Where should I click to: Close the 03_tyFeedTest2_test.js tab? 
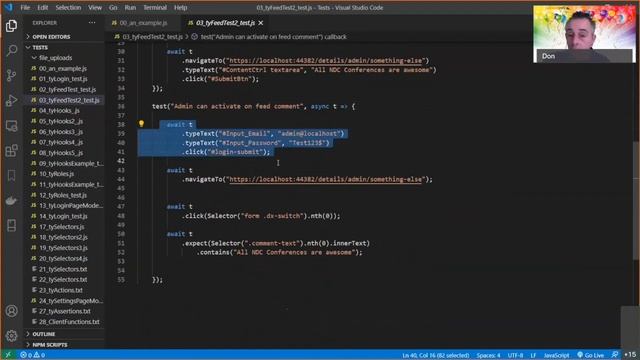coord(261,23)
